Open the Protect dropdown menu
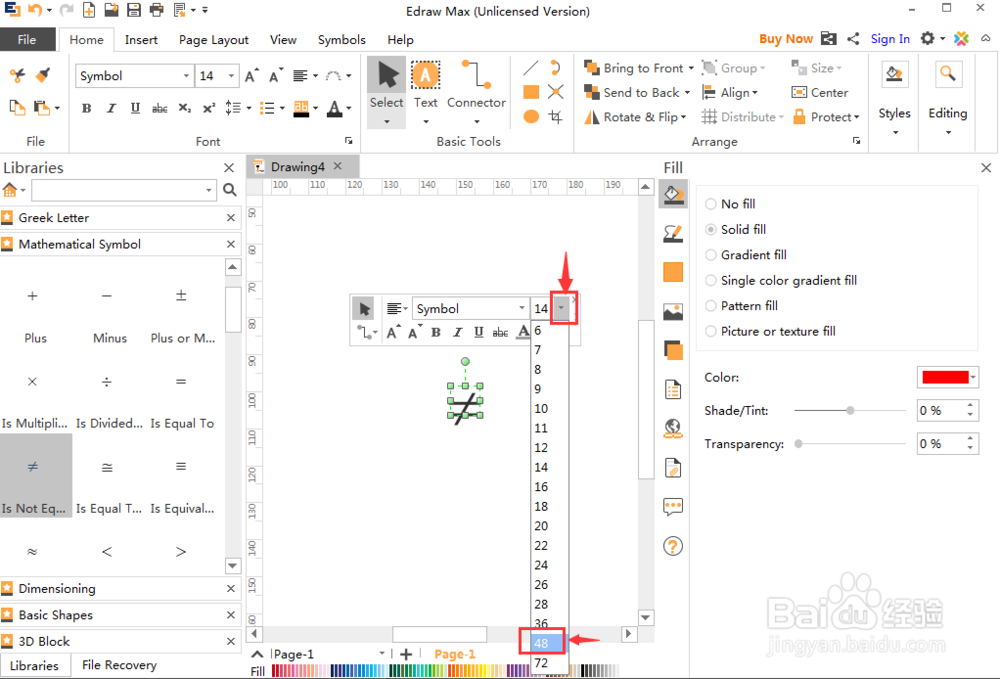This screenshot has height=679, width=1000. pos(826,117)
